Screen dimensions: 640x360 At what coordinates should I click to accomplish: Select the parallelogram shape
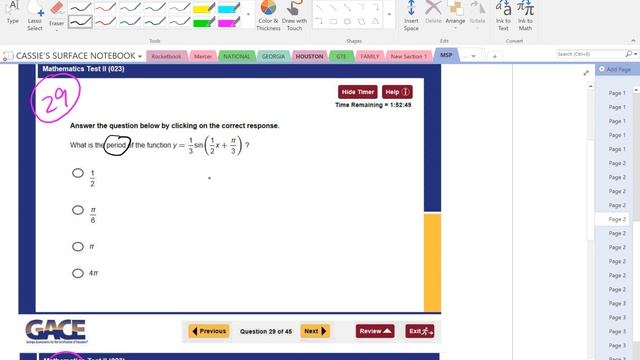coord(361,21)
